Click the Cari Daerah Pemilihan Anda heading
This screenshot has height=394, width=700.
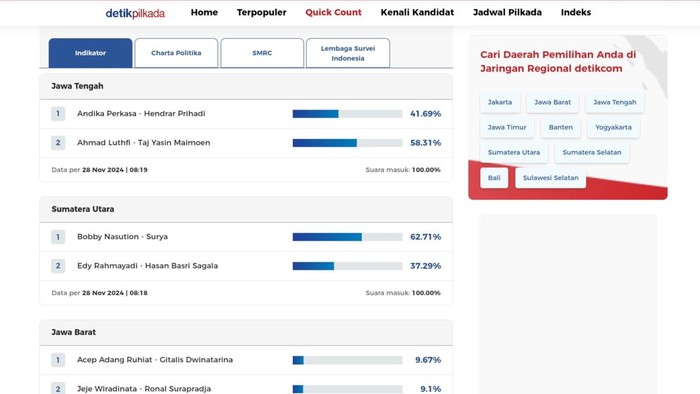(x=558, y=62)
